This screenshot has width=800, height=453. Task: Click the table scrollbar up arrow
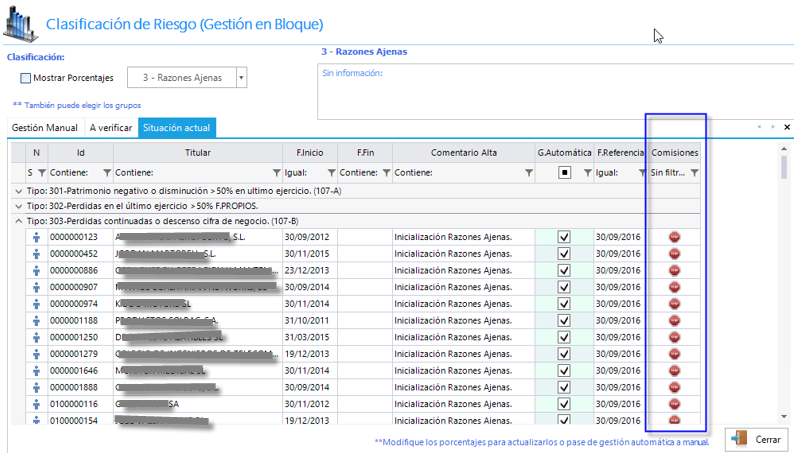click(x=784, y=148)
